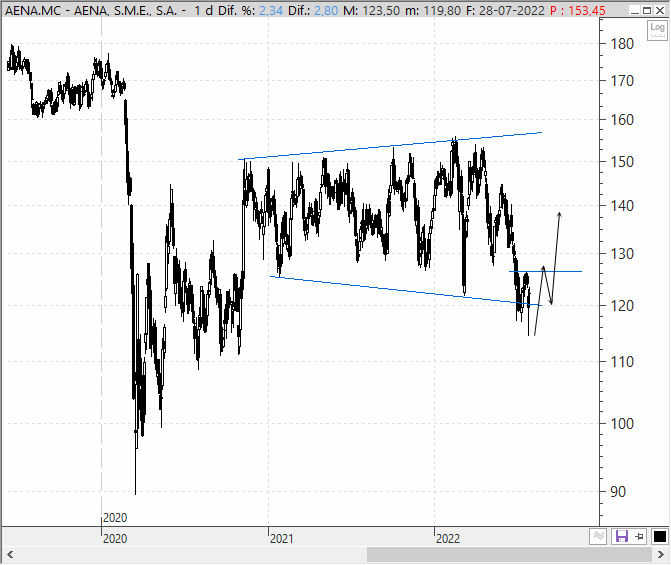This screenshot has height=565, width=671.
Task: Click the red 'P : 153,45' price
Action: pos(578,10)
